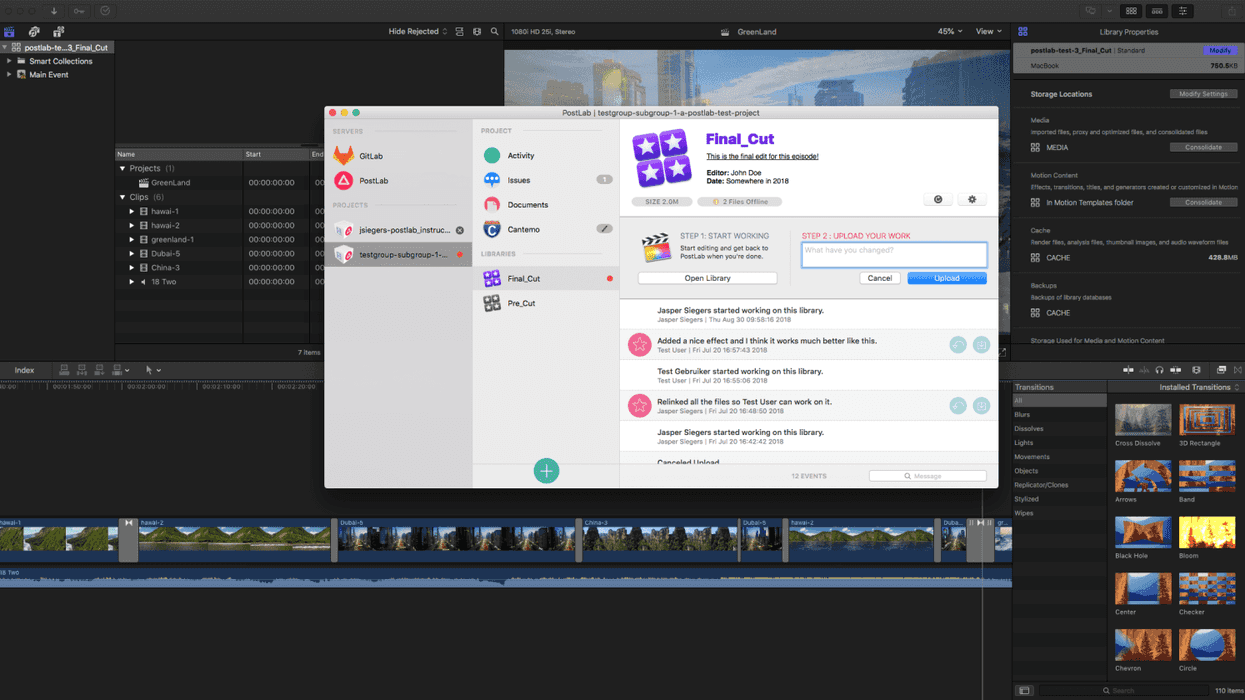Click the blue Upload button
This screenshot has height=700, width=1245.
[947, 278]
